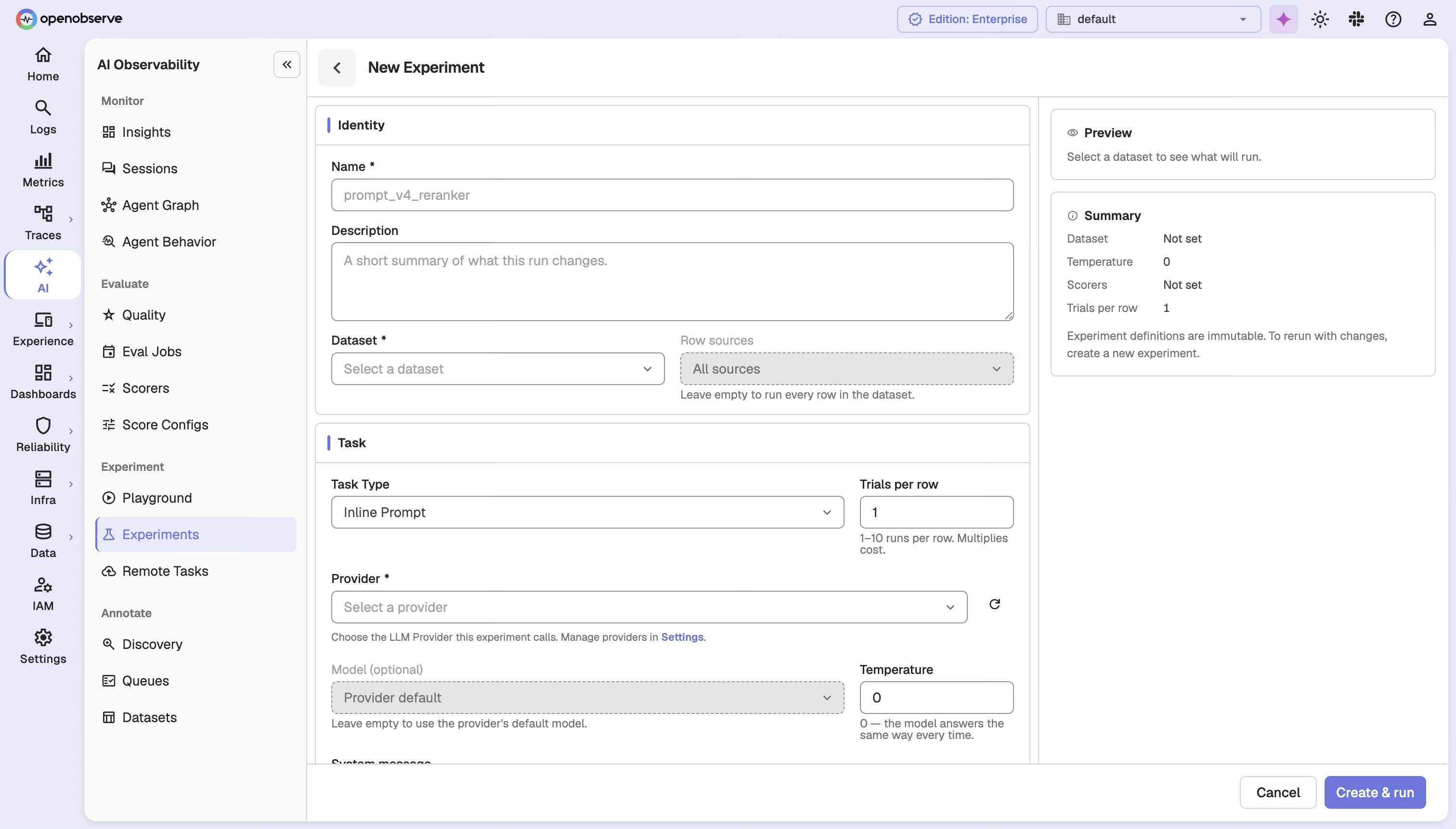
Task: Click the Task section heading
Action: 351,443
